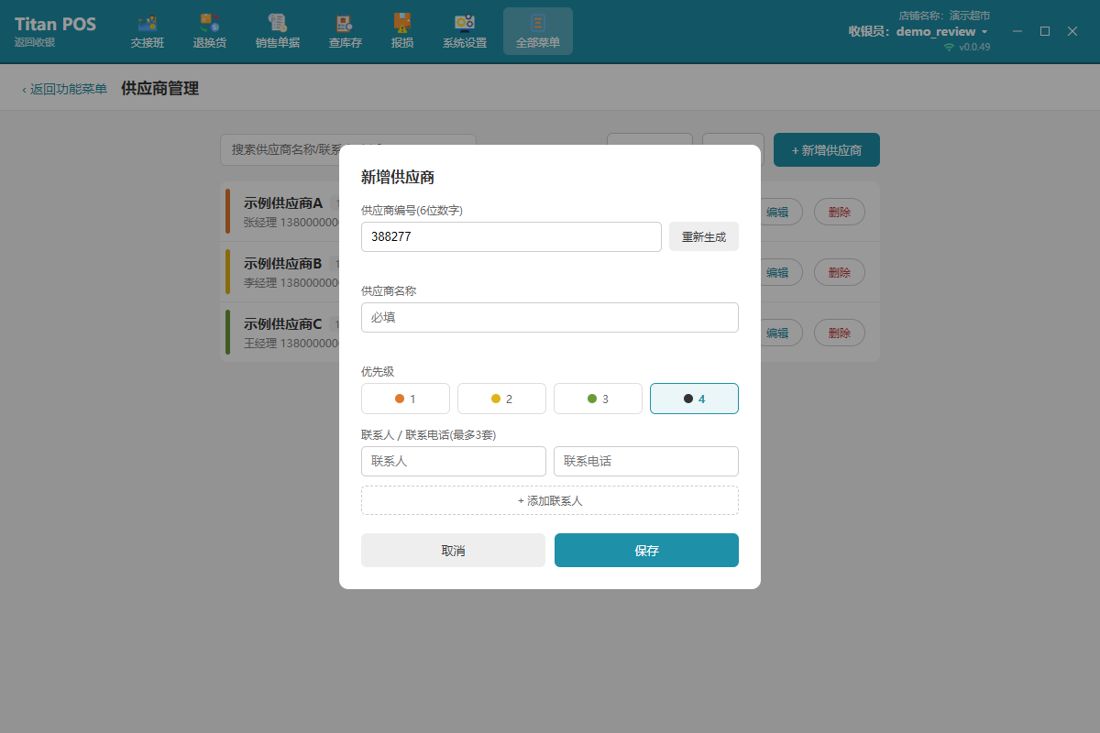Click the 联系人 contact name field
The height and width of the screenshot is (733, 1100).
coord(453,462)
